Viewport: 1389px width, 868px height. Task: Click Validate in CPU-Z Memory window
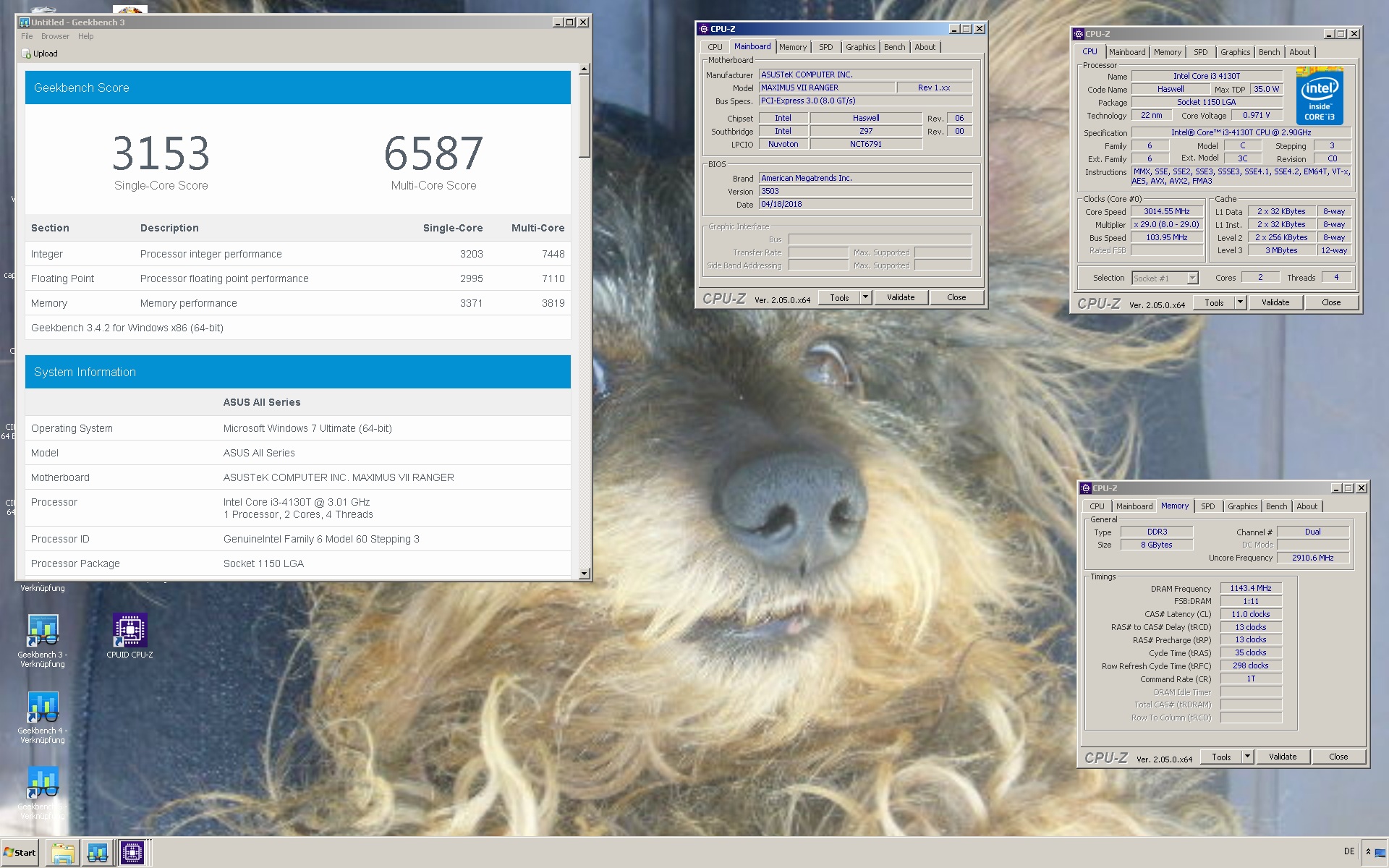pos(1283,757)
